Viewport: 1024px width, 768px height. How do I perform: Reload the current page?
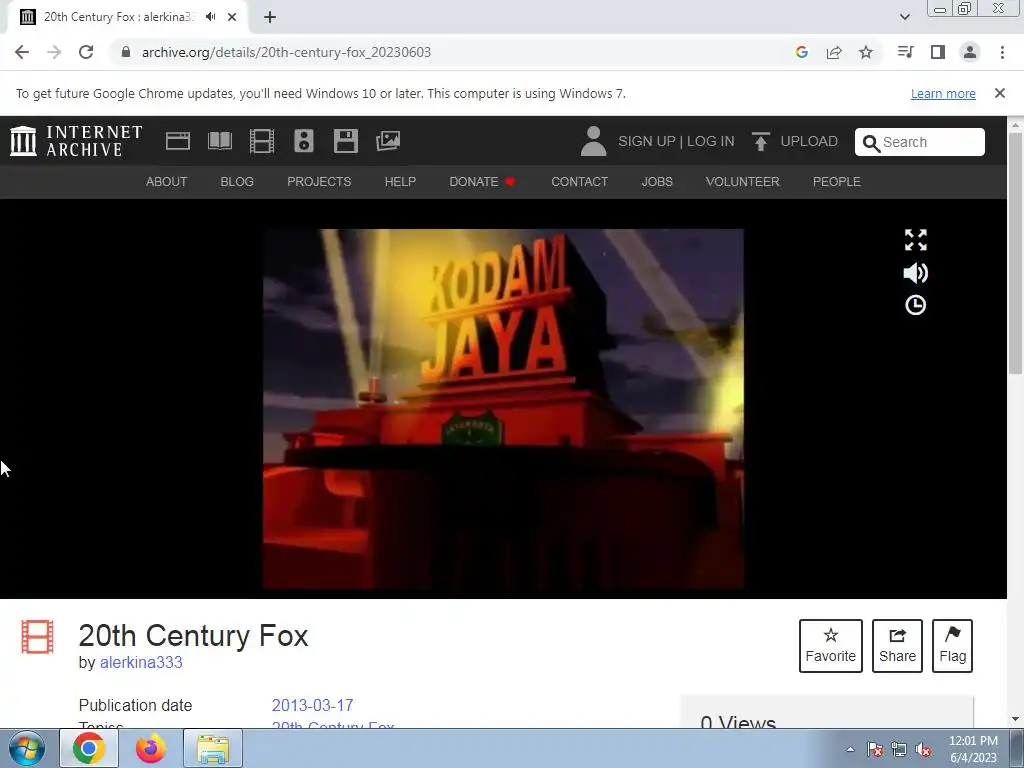click(86, 52)
